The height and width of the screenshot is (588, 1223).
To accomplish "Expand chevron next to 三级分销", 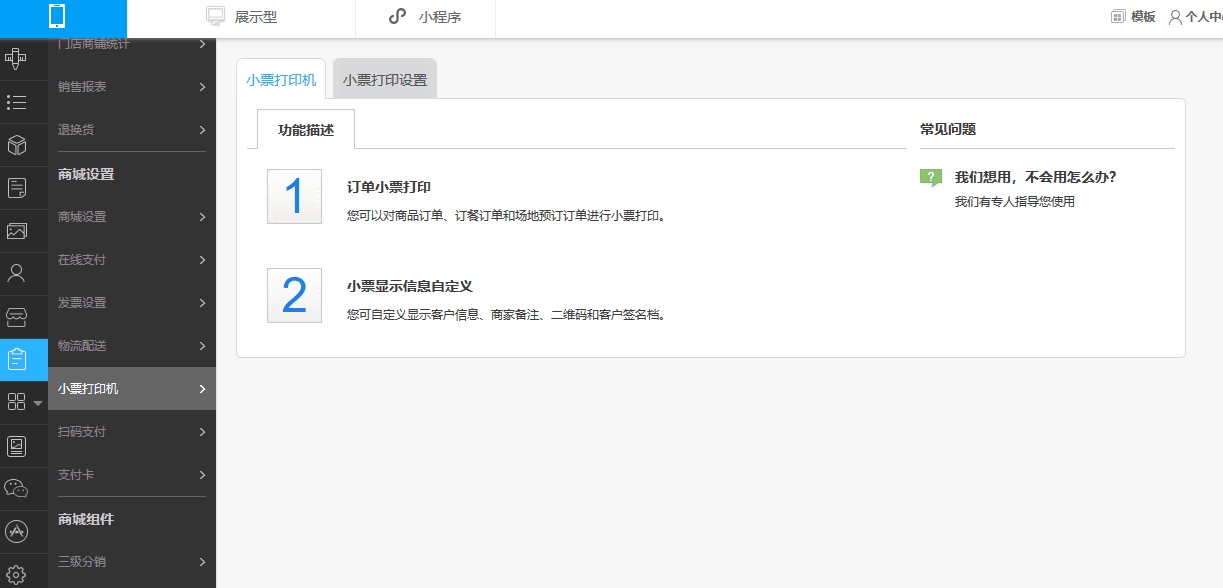I will point(202,562).
